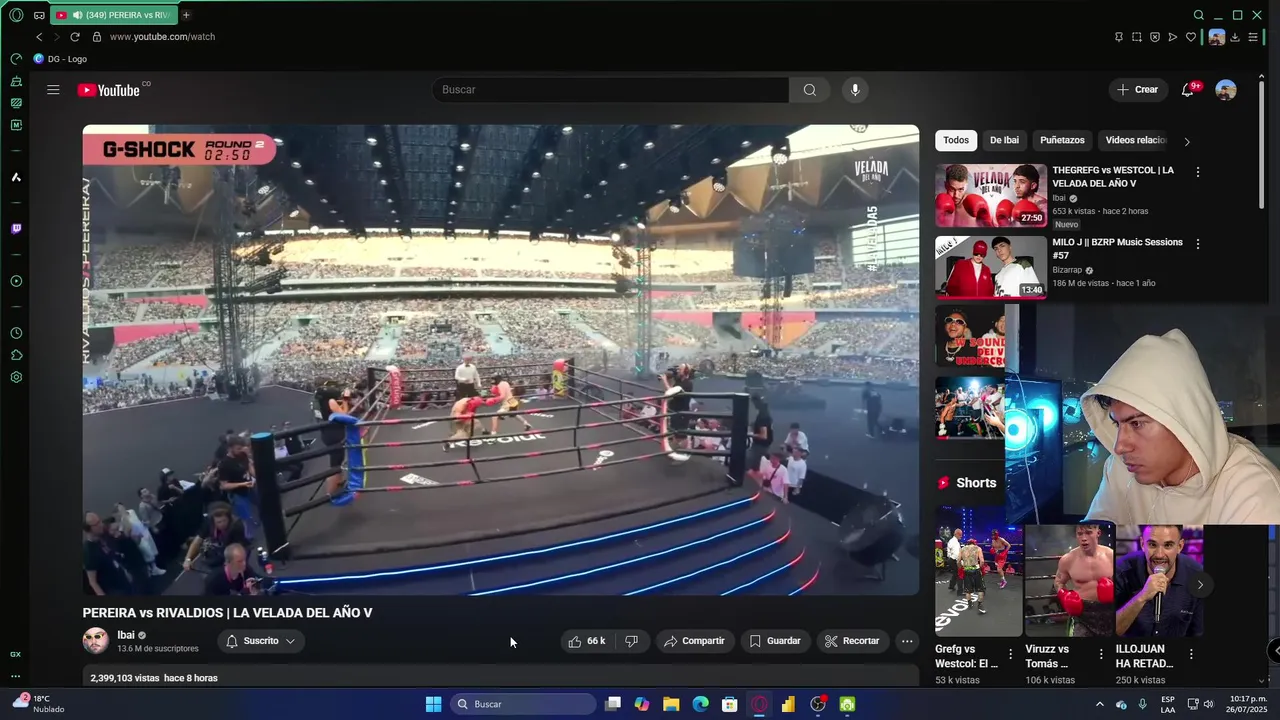This screenshot has width=1280, height=720.
Task: Open MILO J BZRP Music Sessions thumbnail
Action: 991,267
